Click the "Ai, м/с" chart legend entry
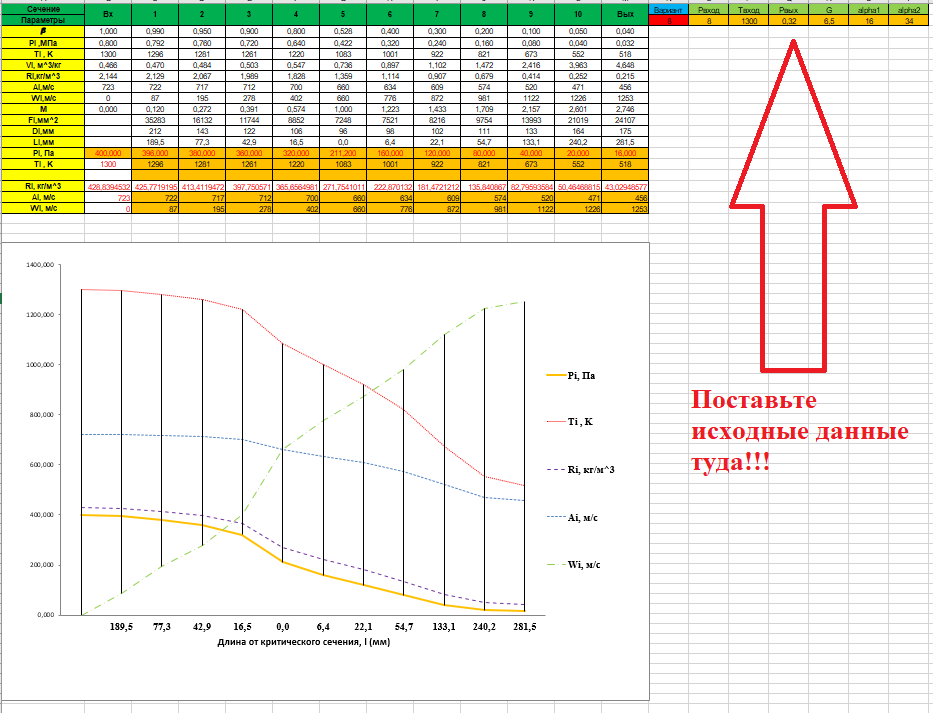 click(572, 517)
